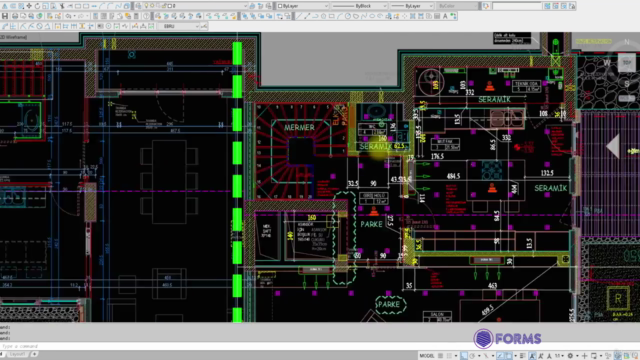Click the Undo arrow icon
The height and width of the screenshot is (360, 640).
[68, 16]
